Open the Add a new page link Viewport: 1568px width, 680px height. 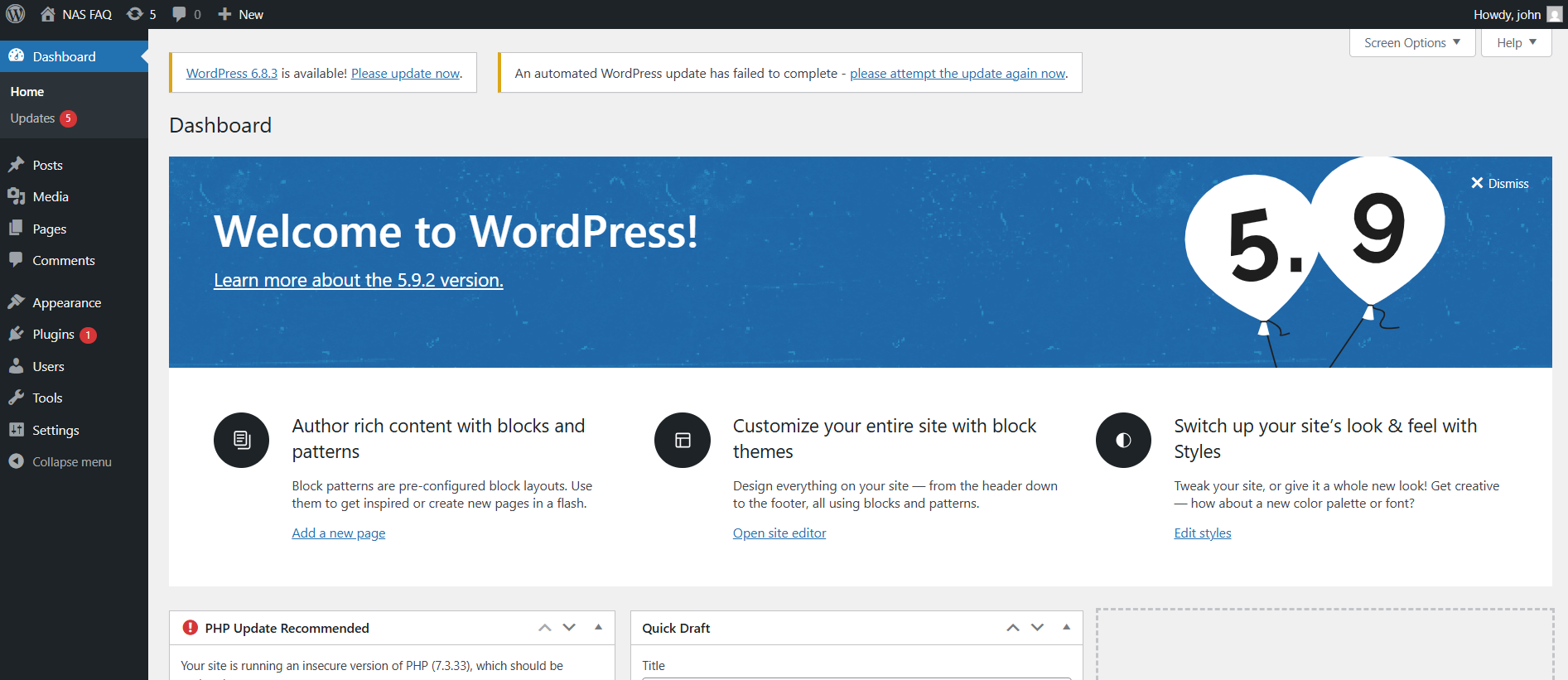pyautogui.click(x=338, y=533)
